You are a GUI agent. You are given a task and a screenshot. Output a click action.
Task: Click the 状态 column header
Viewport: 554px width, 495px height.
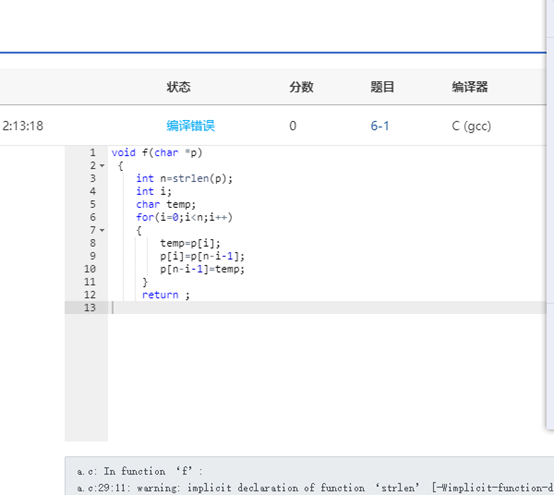(179, 87)
